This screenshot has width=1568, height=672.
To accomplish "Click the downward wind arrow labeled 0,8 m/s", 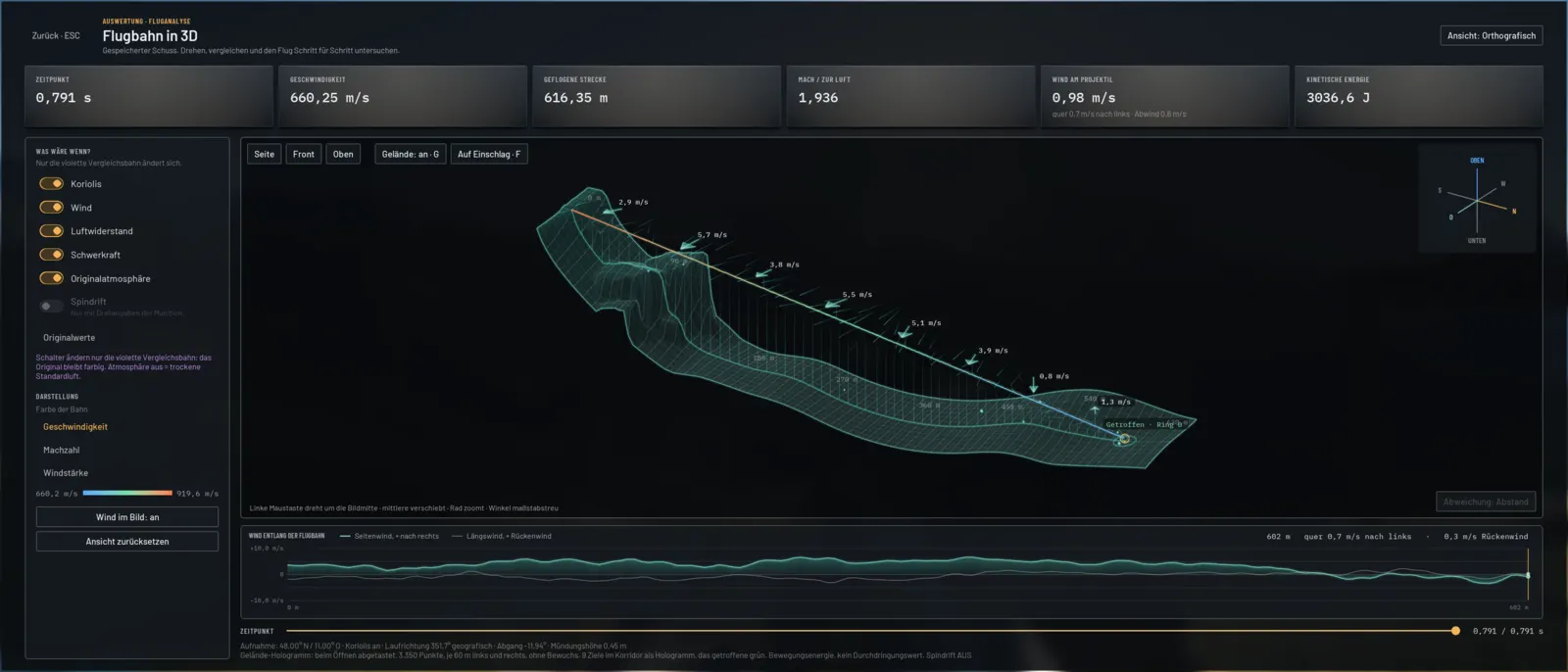I will click(x=1033, y=383).
